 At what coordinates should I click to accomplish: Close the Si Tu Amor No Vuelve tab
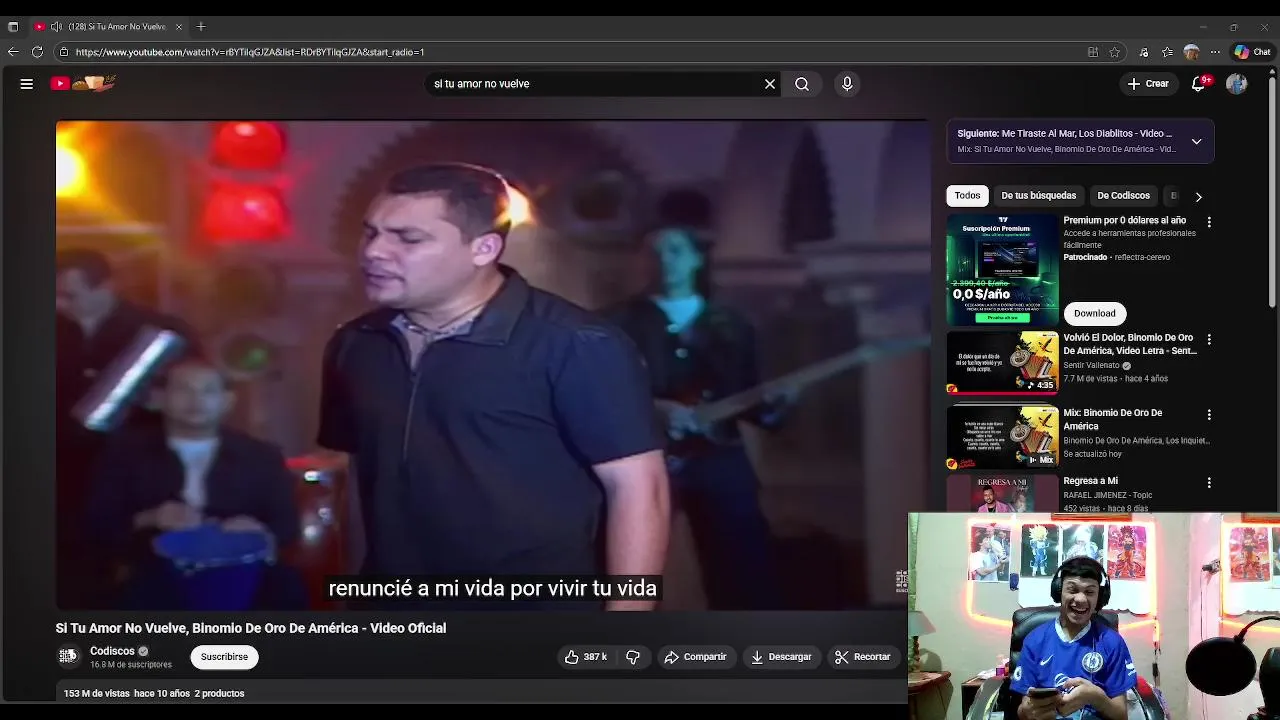(179, 26)
